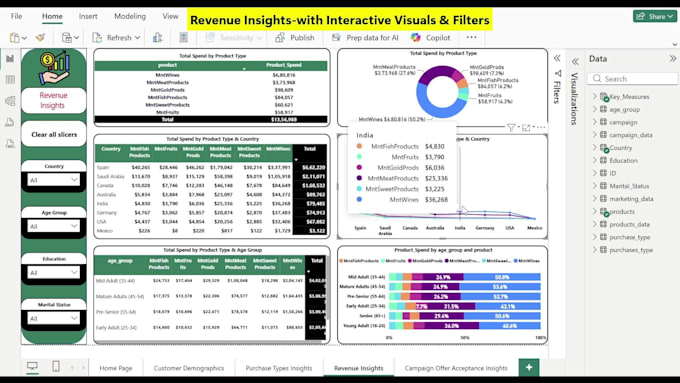Expand the Key_Measures table in Data pane
The image size is (680, 383).
[595, 96]
